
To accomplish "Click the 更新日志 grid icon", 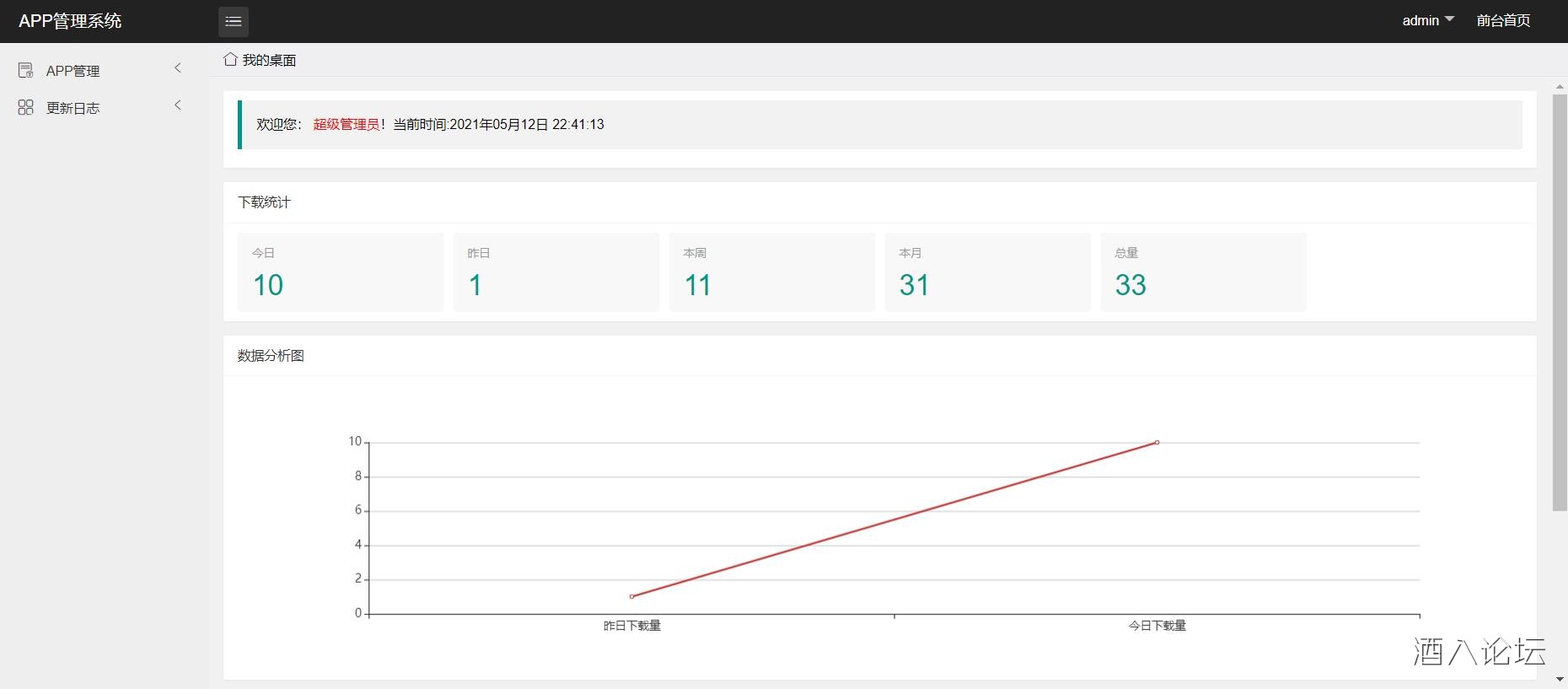I will [x=26, y=108].
